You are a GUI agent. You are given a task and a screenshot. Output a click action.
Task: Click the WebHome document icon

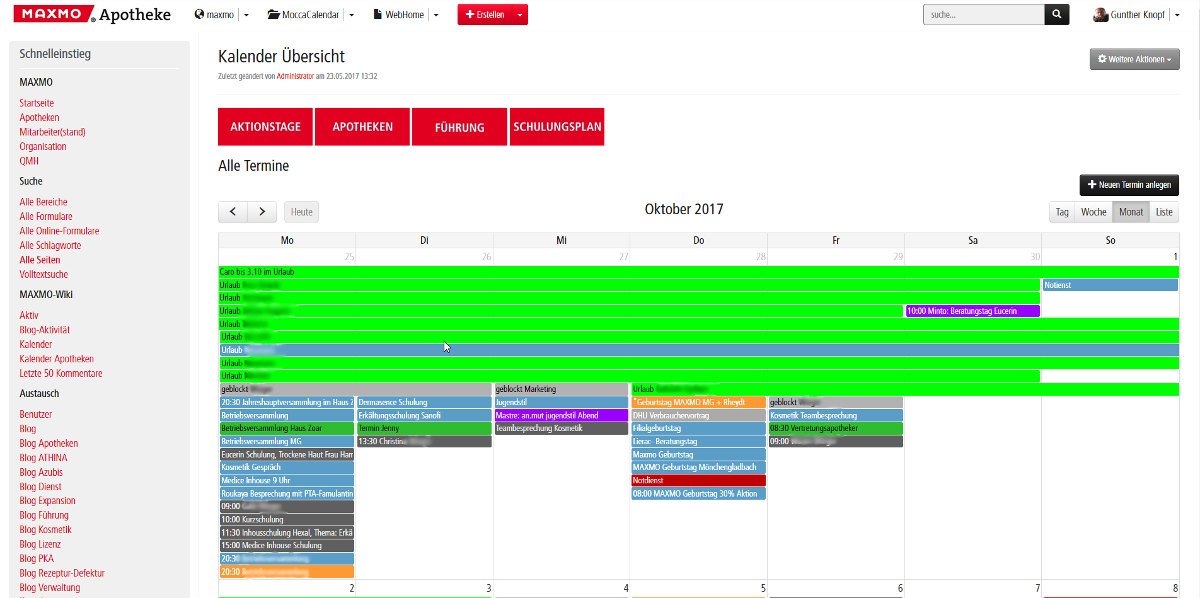pos(377,15)
